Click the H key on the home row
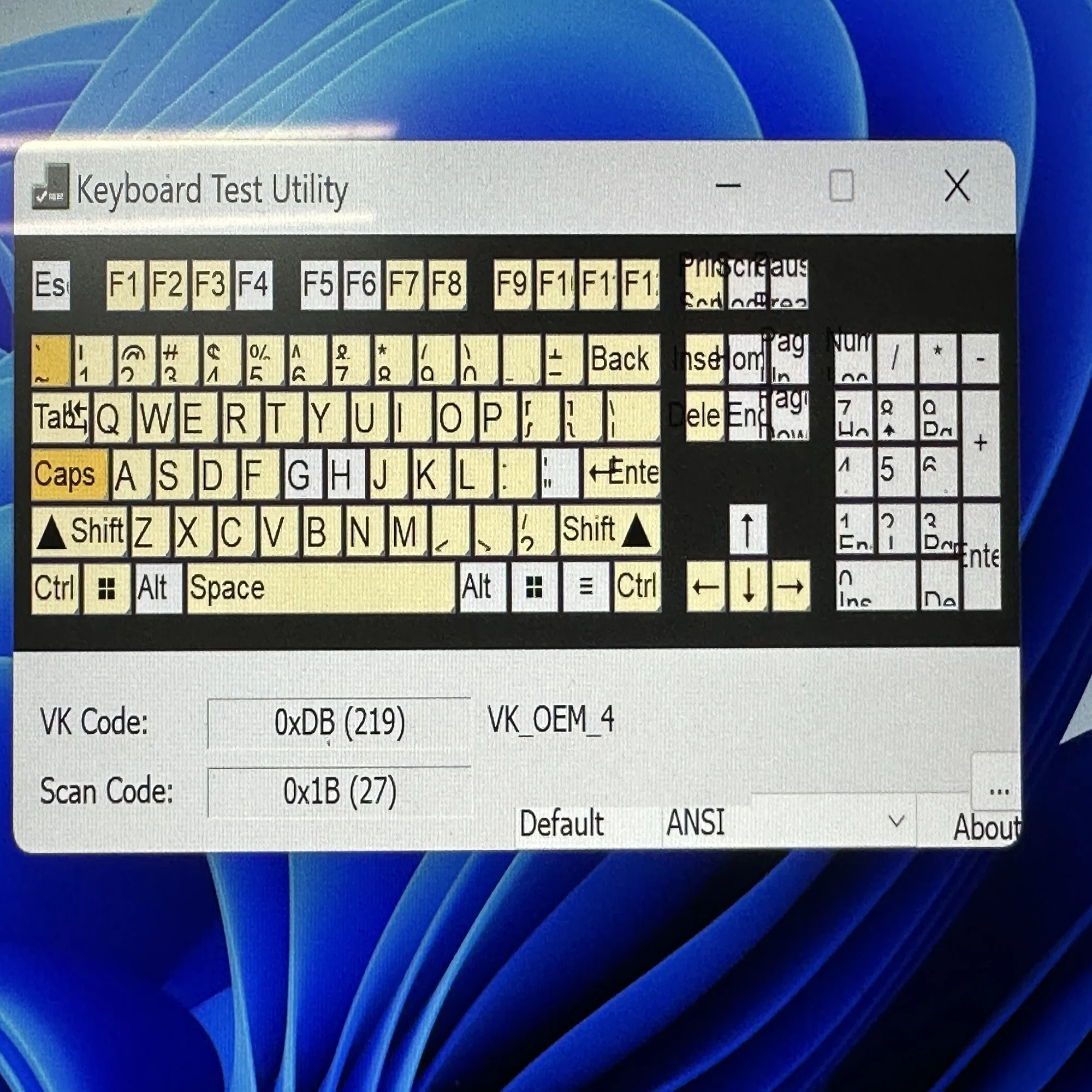Screen dimensions: 1092x1092 pos(346,474)
